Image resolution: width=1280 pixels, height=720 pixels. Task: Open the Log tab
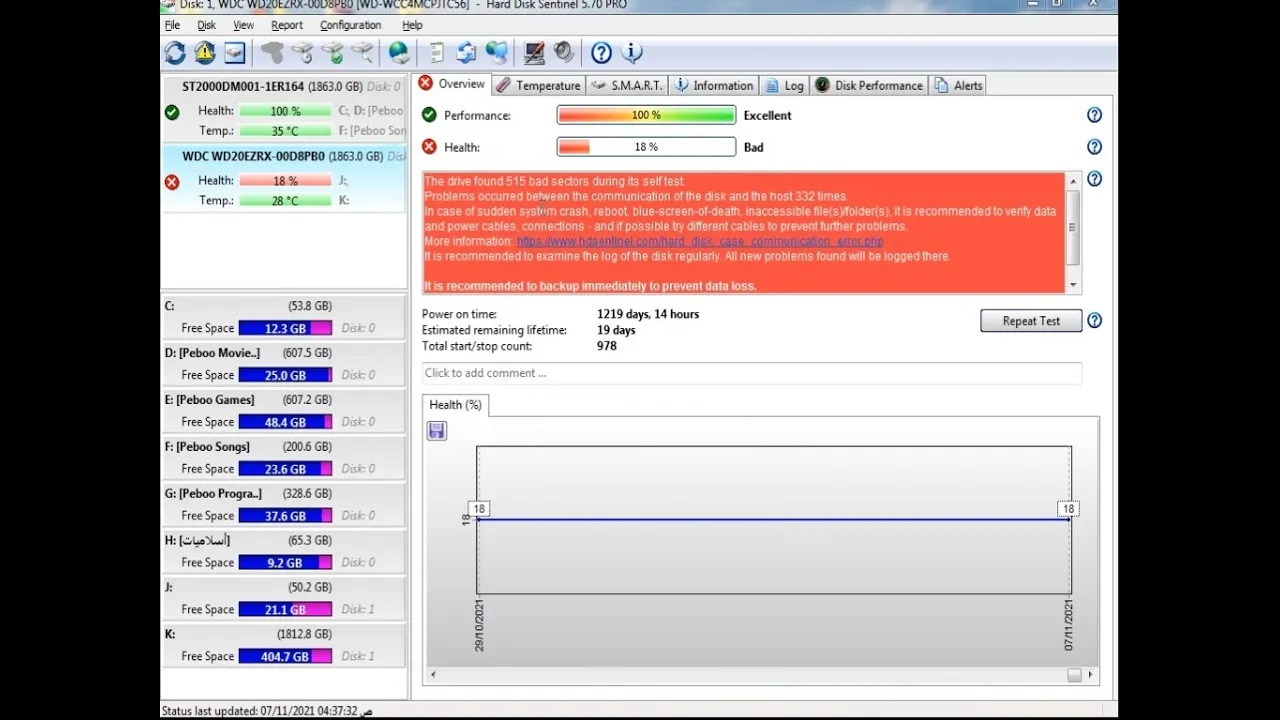(x=784, y=85)
